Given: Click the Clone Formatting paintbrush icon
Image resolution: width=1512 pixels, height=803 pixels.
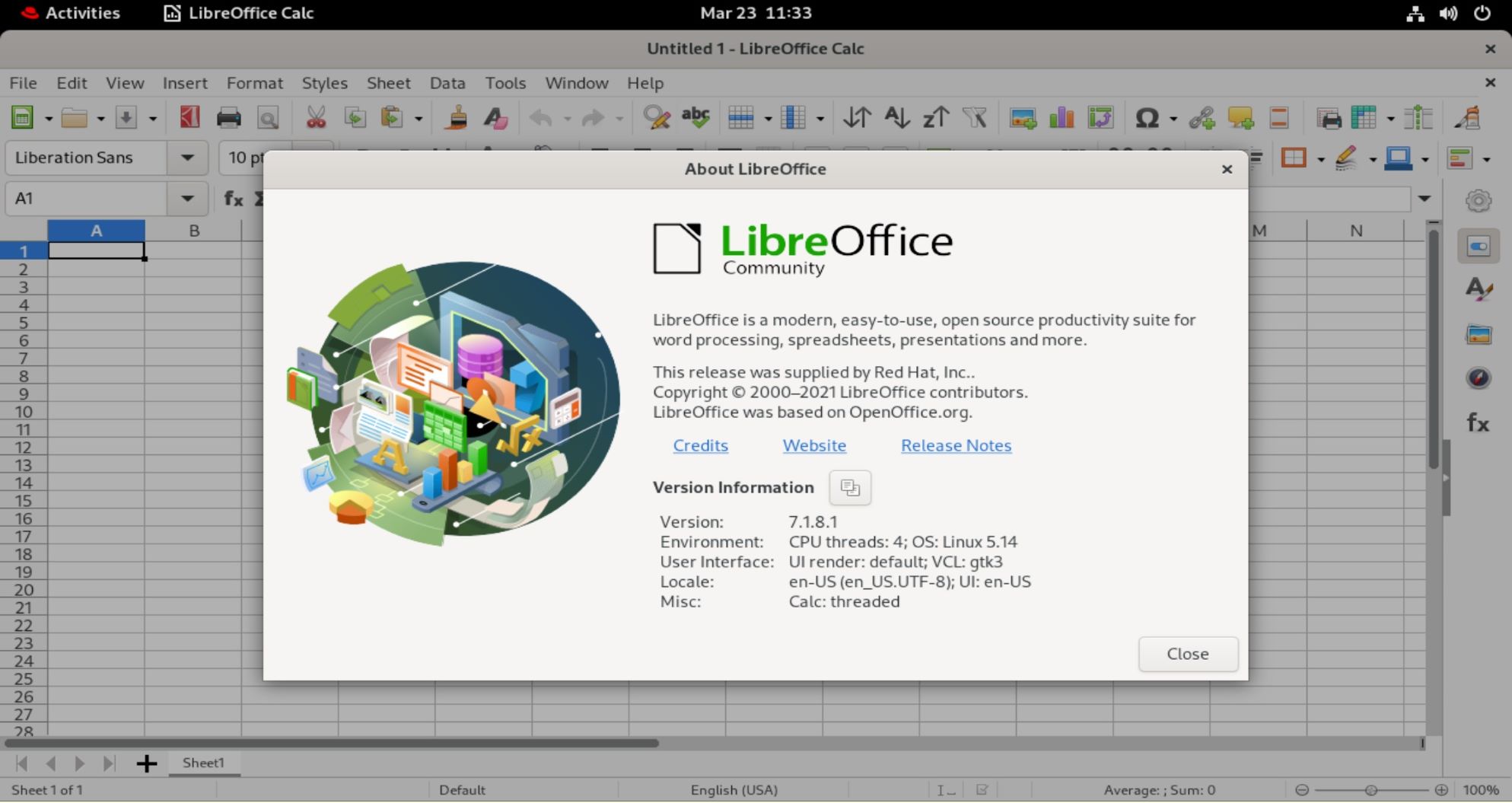Looking at the screenshot, I should click(457, 118).
